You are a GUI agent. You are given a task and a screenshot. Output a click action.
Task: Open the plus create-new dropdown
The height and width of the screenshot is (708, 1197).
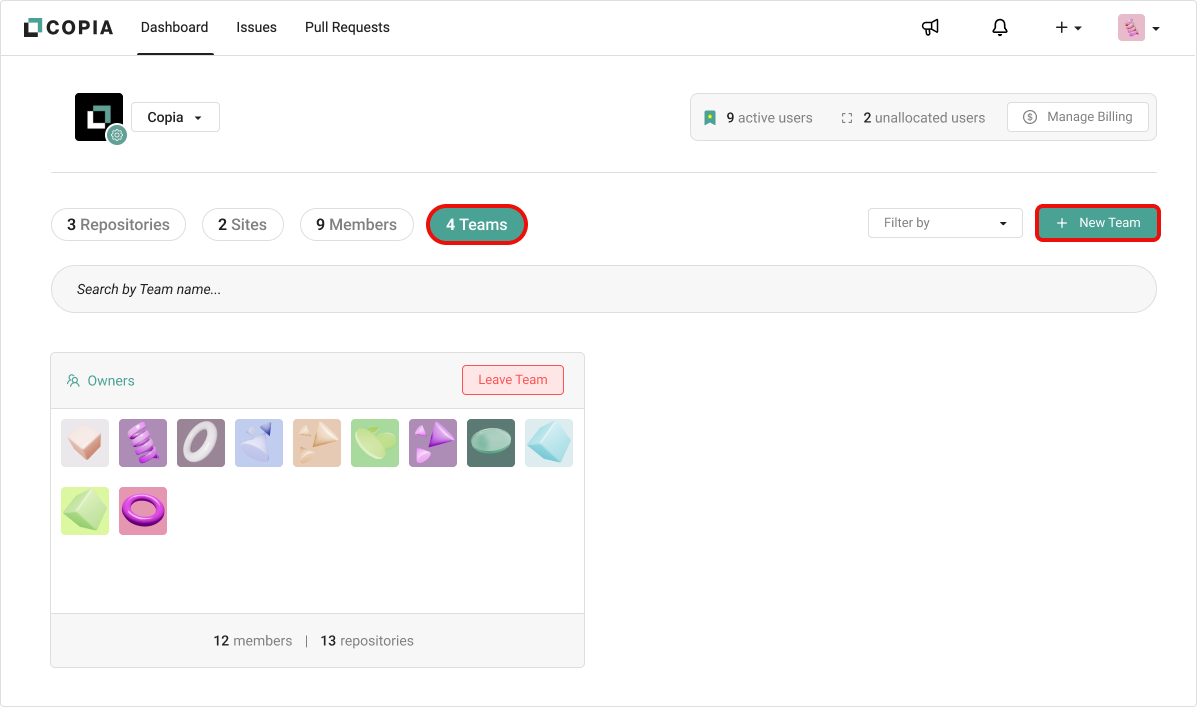coord(1068,28)
